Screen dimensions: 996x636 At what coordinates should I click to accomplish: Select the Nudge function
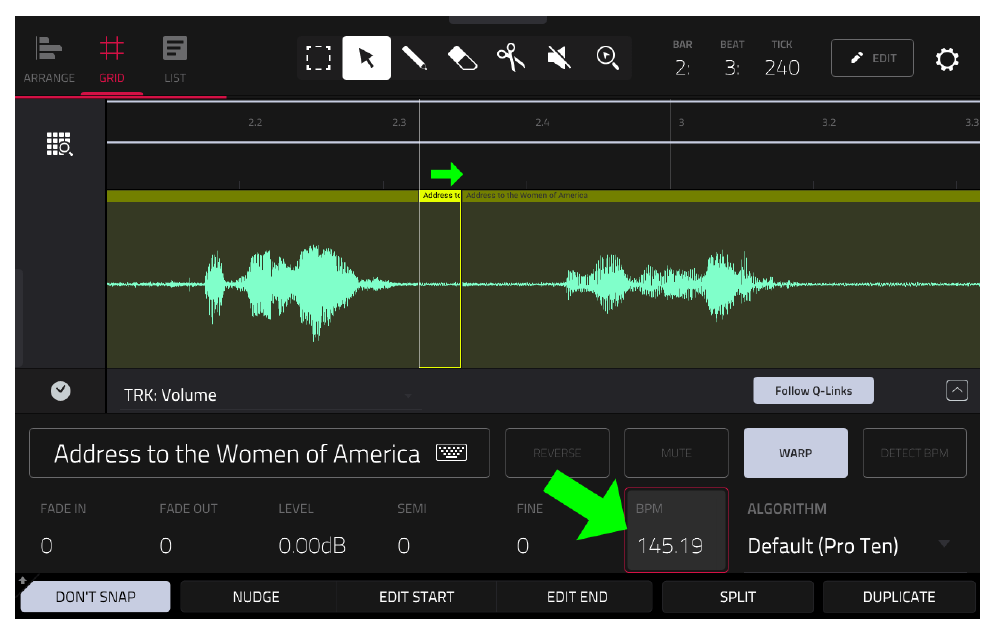click(x=256, y=597)
